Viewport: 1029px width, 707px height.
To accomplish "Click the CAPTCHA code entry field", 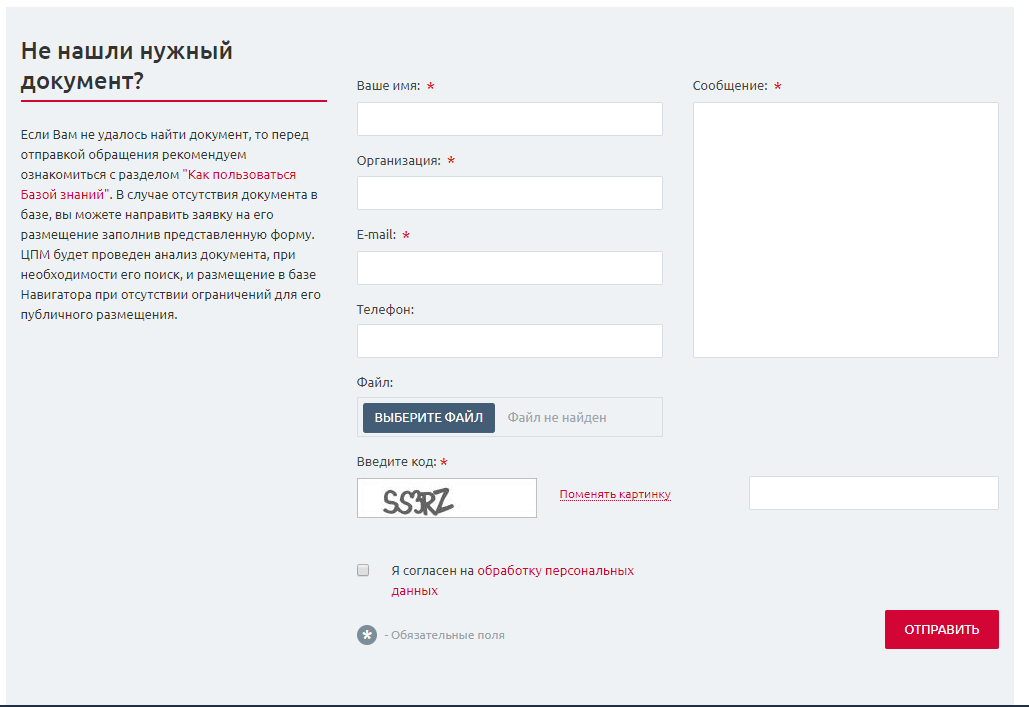I will click(x=873, y=493).
